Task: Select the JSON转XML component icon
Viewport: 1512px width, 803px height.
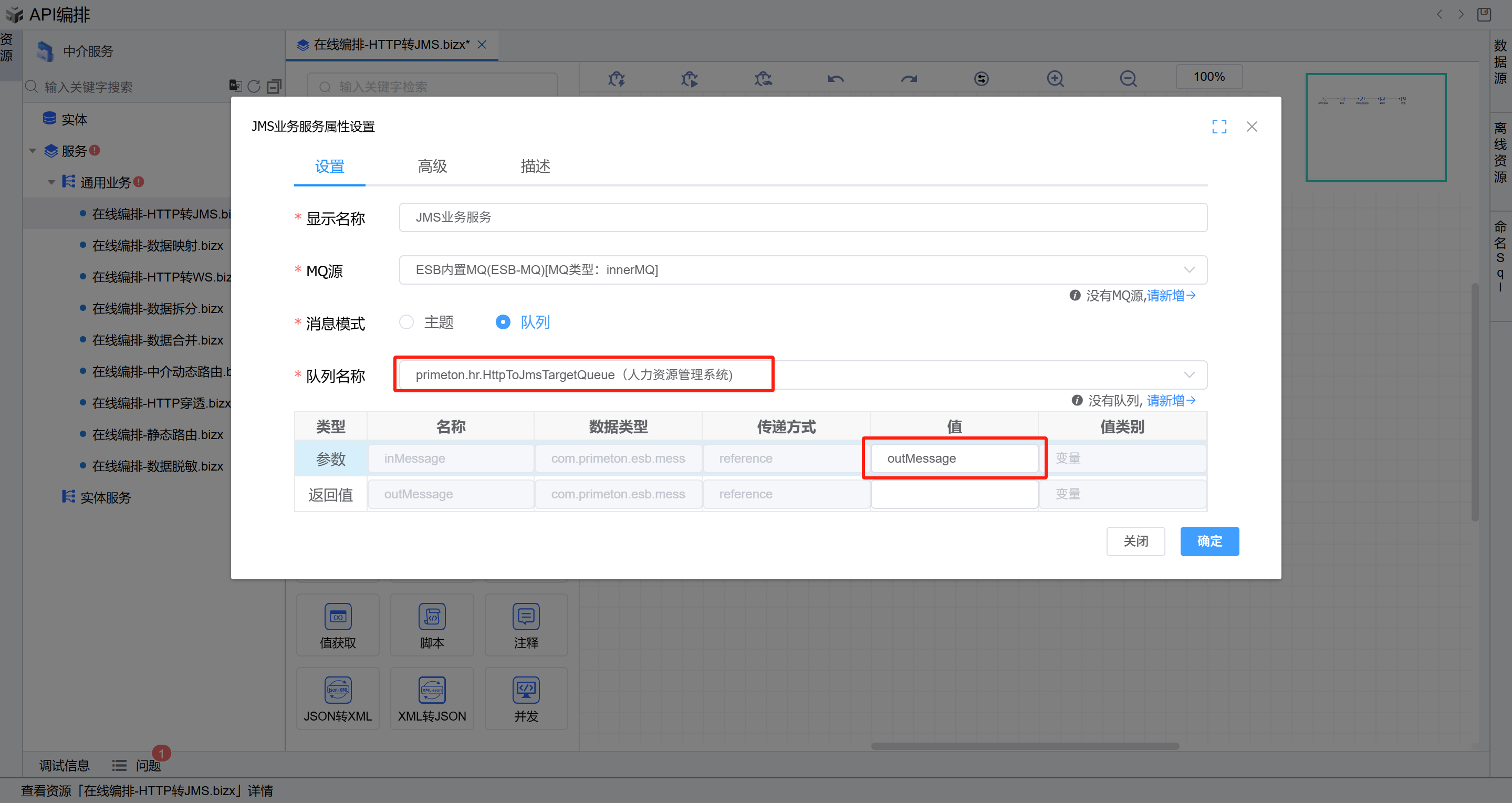Action: point(338,690)
